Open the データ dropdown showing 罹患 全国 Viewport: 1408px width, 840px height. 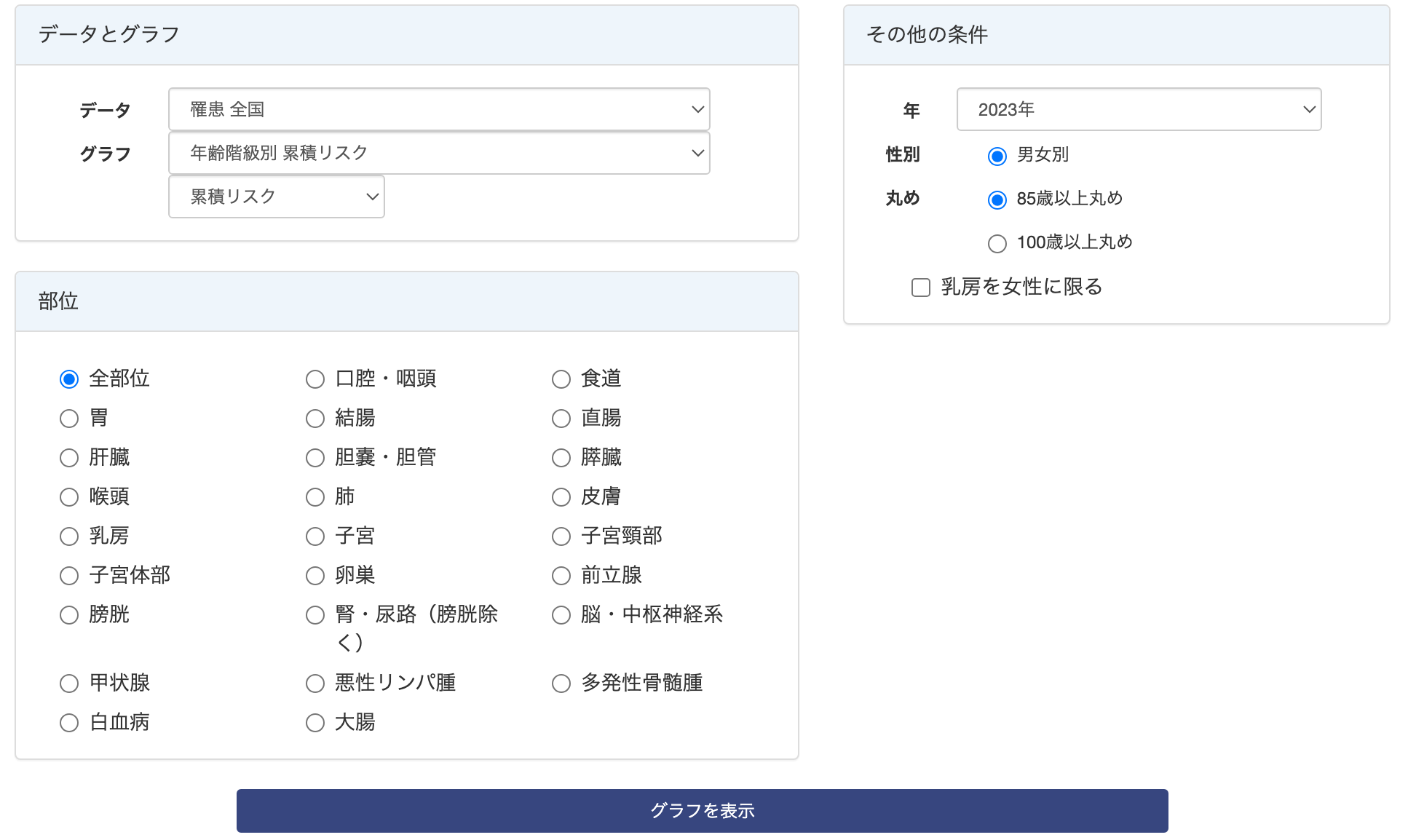[439, 109]
